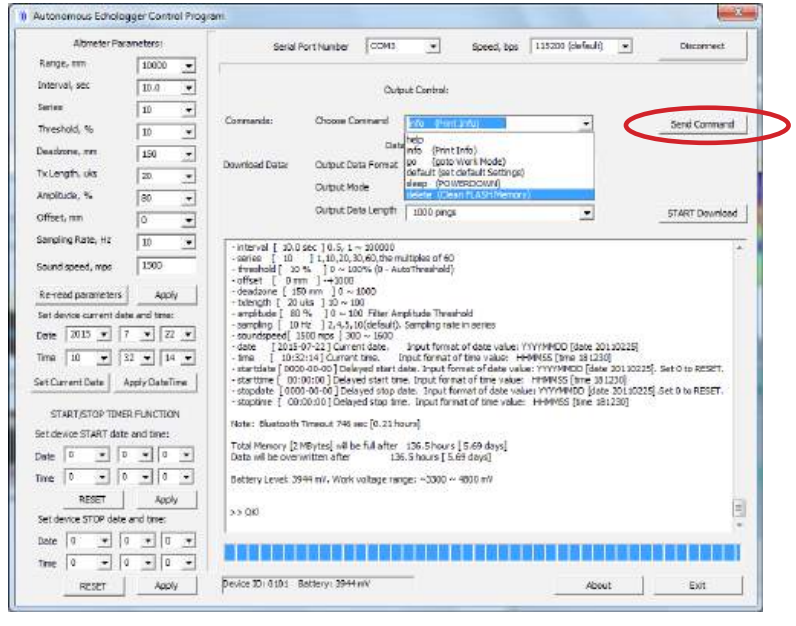The height and width of the screenshot is (626, 796).
Task: Expand the Speed bps dropdown
Action: pos(625,46)
